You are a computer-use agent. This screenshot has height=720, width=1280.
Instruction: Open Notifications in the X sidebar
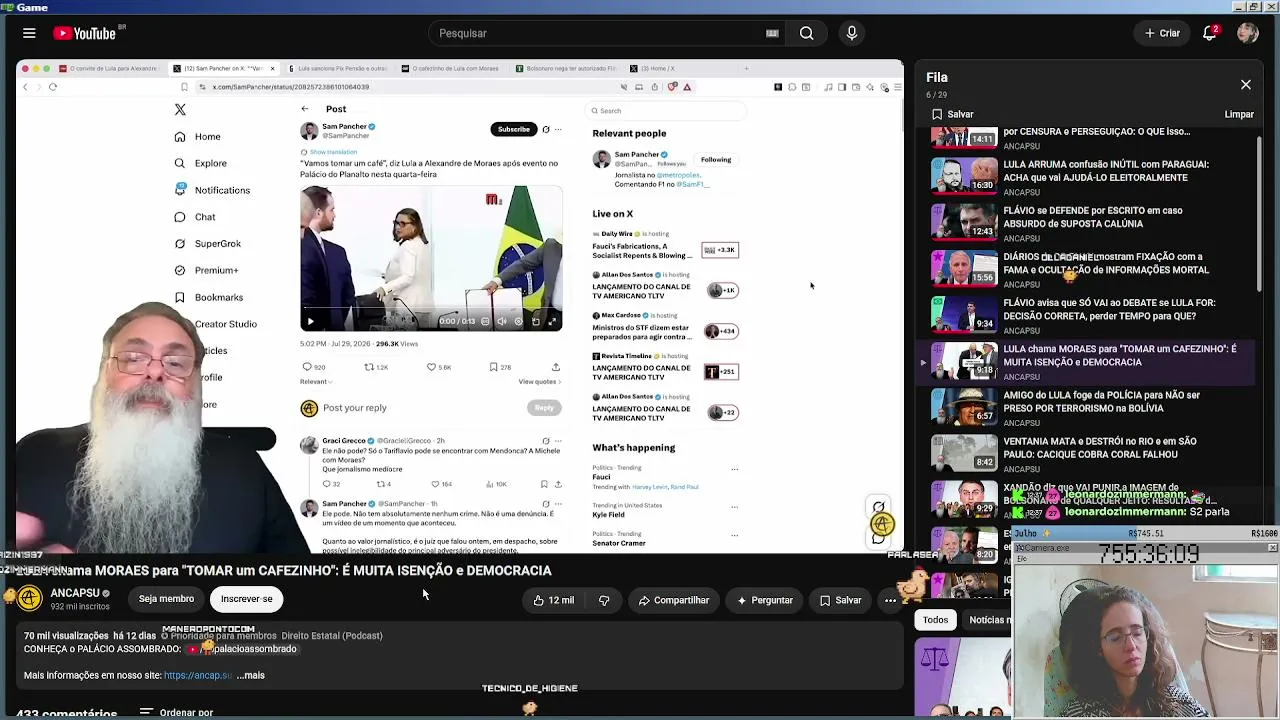point(212,190)
